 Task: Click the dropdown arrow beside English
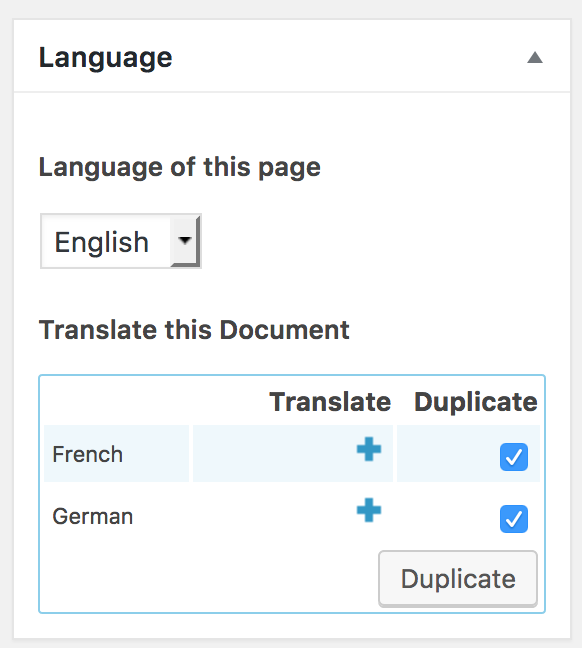pyautogui.click(x=185, y=241)
